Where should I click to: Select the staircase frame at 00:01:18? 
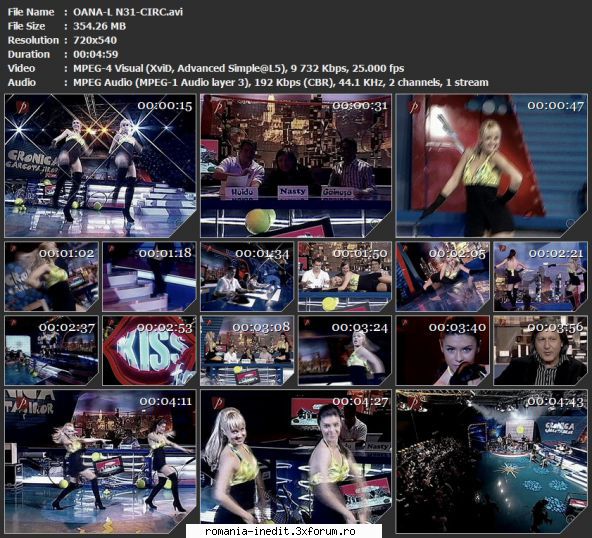[x=149, y=276]
